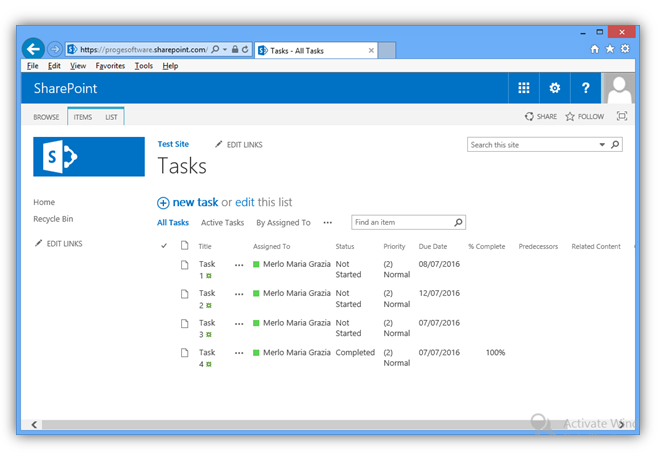Switch to the BROWSE ribbon tab
657x455 pixels.
point(46,117)
